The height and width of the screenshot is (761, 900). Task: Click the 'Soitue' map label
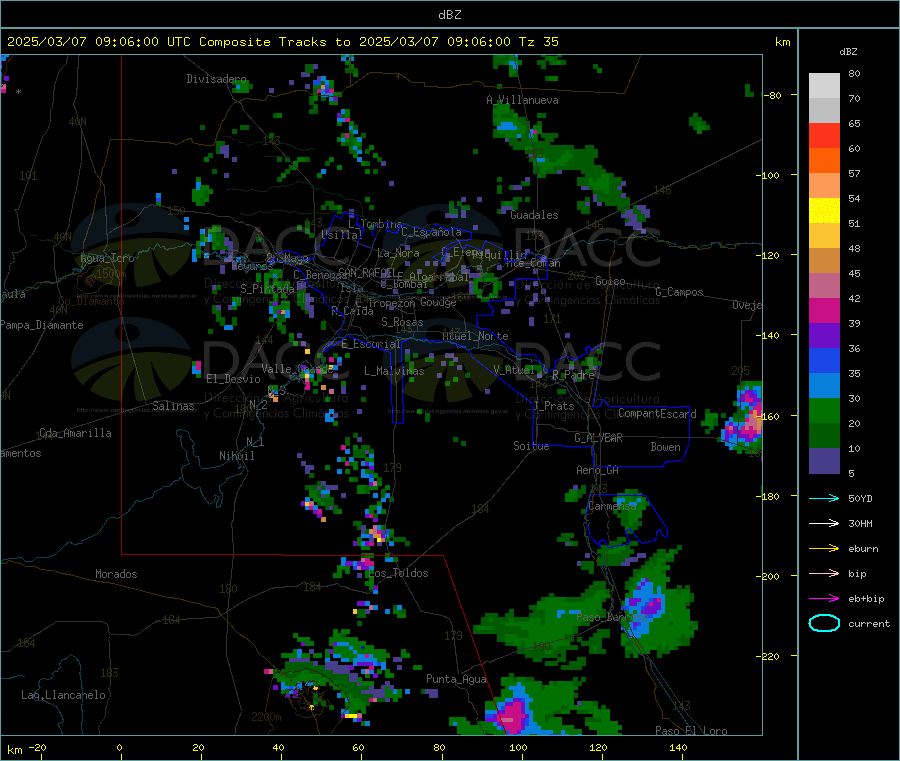coord(531,446)
